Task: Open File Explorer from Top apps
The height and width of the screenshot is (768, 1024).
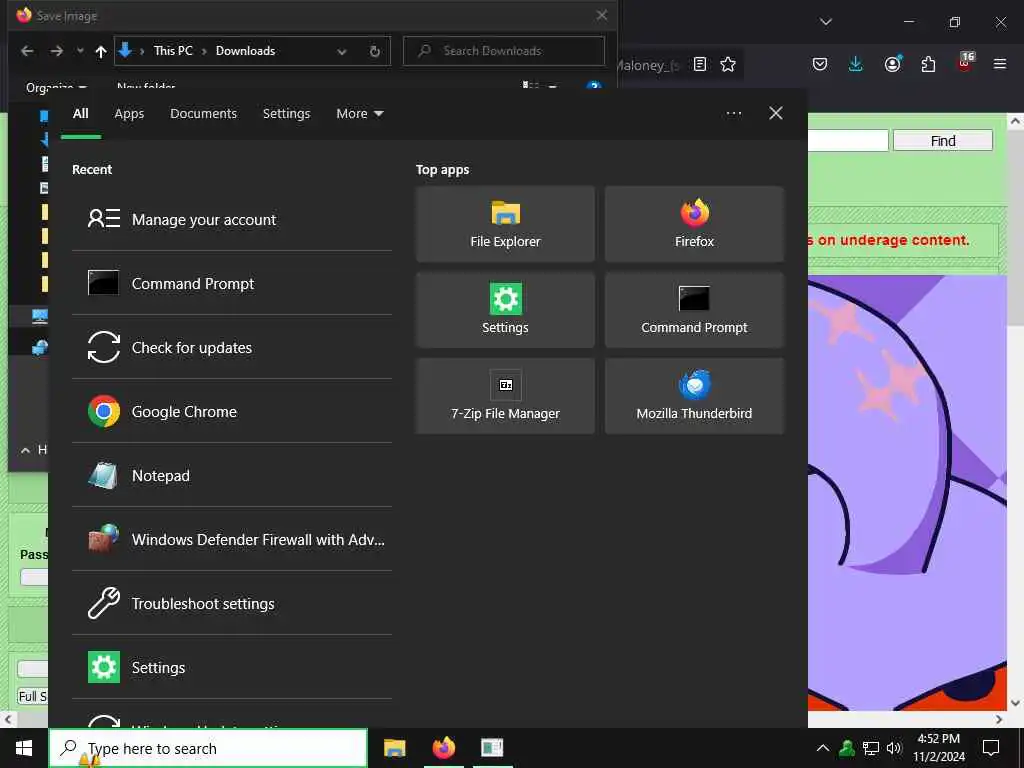Action: [505, 224]
